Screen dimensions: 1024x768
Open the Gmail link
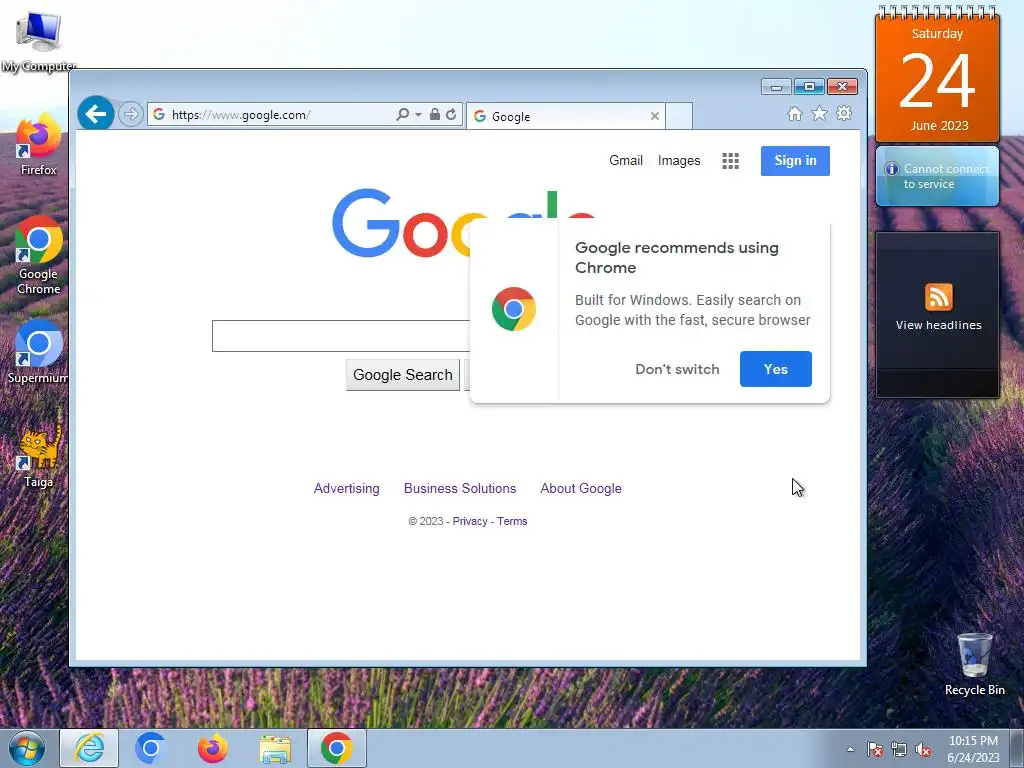point(626,161)
